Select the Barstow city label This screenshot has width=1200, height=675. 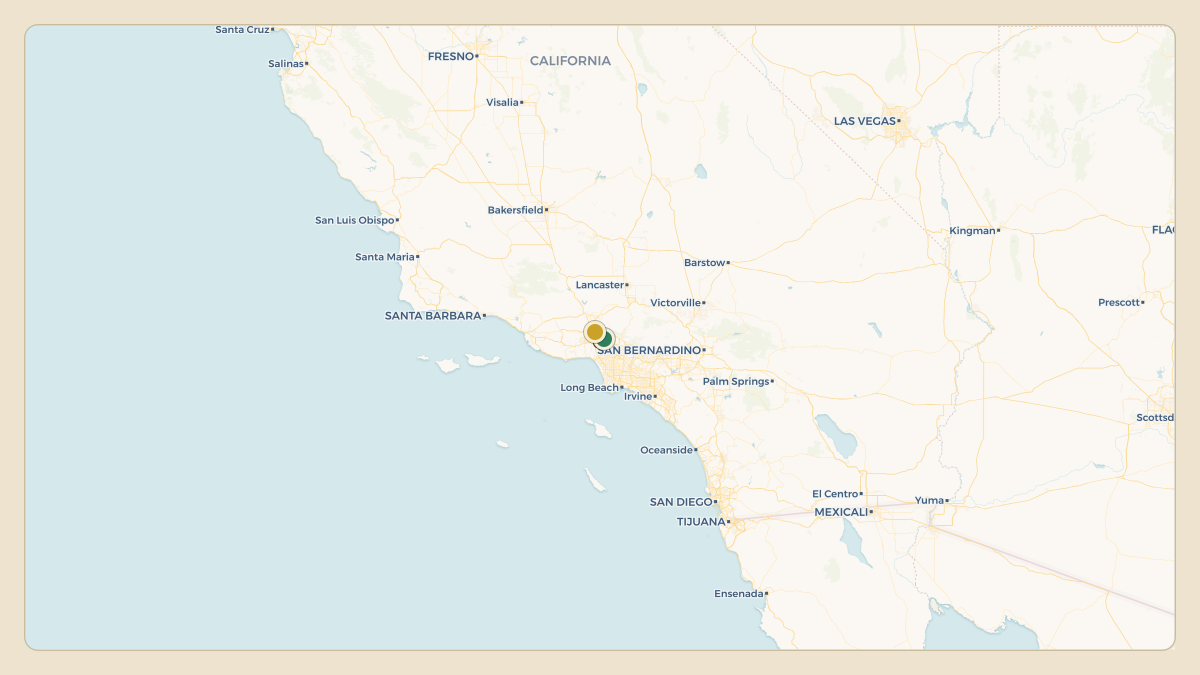tap(704, 262)
